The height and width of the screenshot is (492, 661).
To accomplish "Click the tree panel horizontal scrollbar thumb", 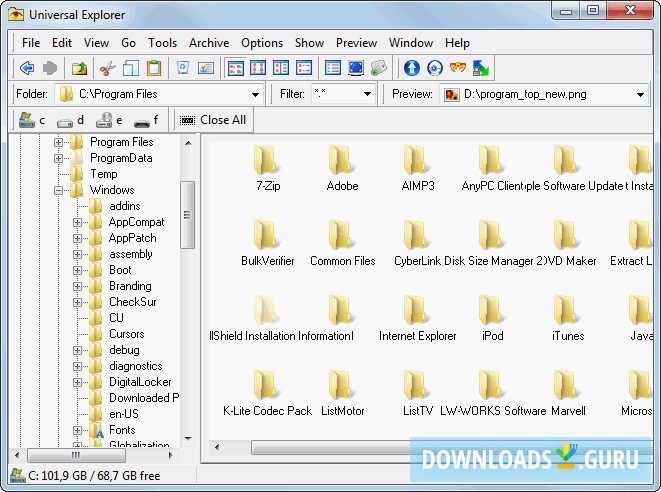I will (x=76, y=455).
